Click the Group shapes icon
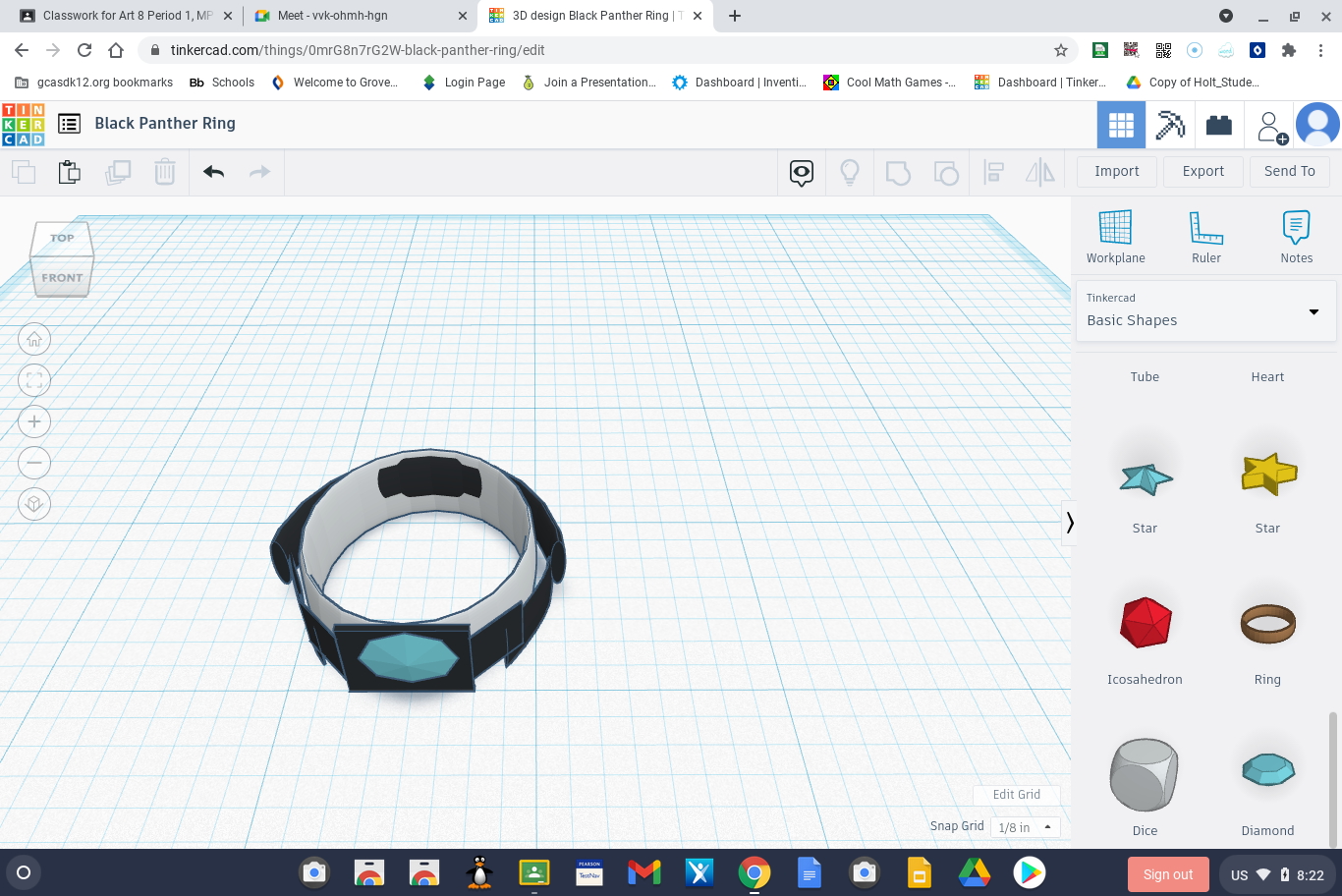 click(x=898, y=173)
